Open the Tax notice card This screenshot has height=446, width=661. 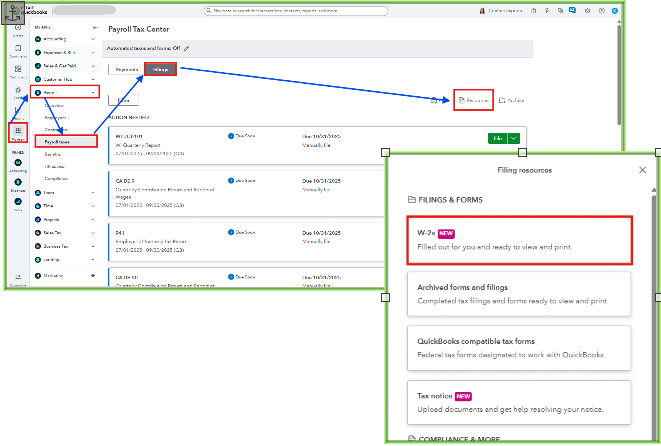(519, 402)
